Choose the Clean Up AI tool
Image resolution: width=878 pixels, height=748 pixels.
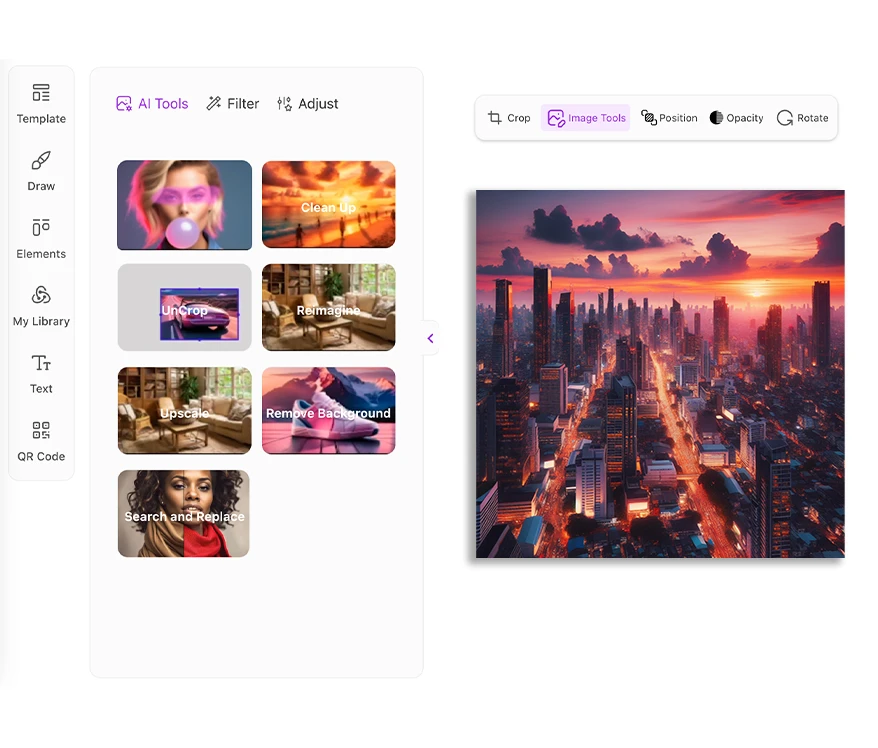click(328, 205)
